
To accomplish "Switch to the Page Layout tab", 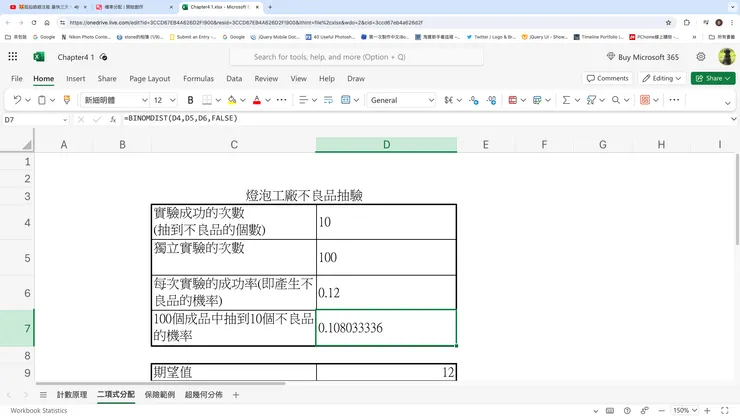I will [150, 78].
